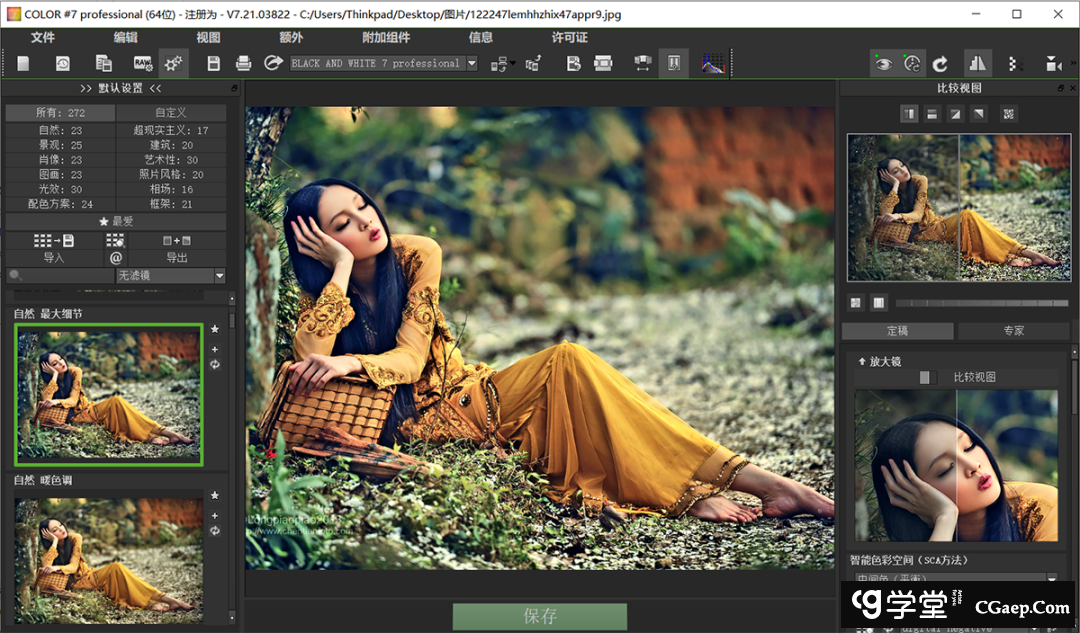1080x633 pixels.
Task: Click the compare view zoom slider
Action: pos(980,303)
